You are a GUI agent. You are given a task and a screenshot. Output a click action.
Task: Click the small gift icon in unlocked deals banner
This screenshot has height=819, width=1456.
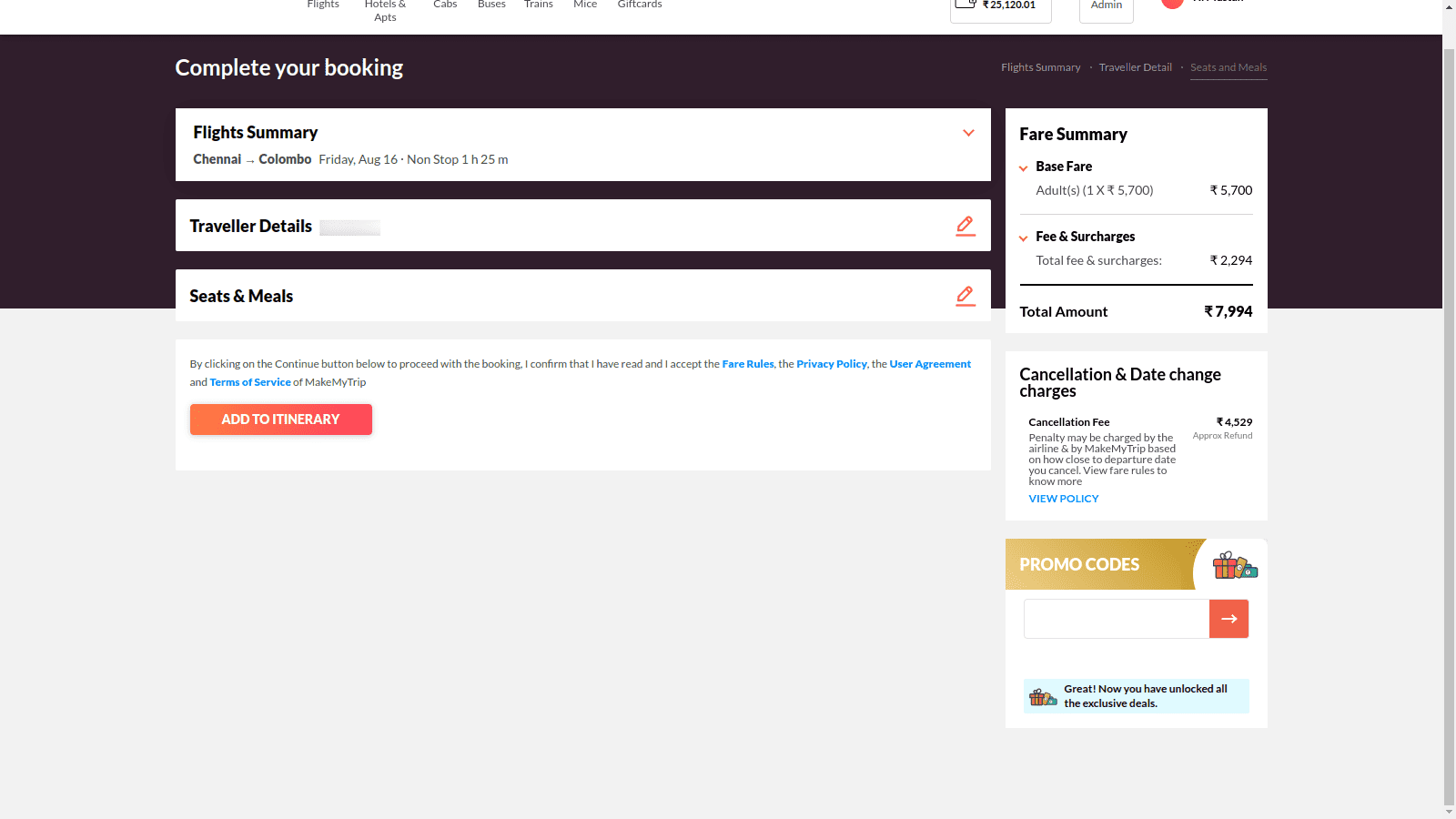[x=1042, y=697]
